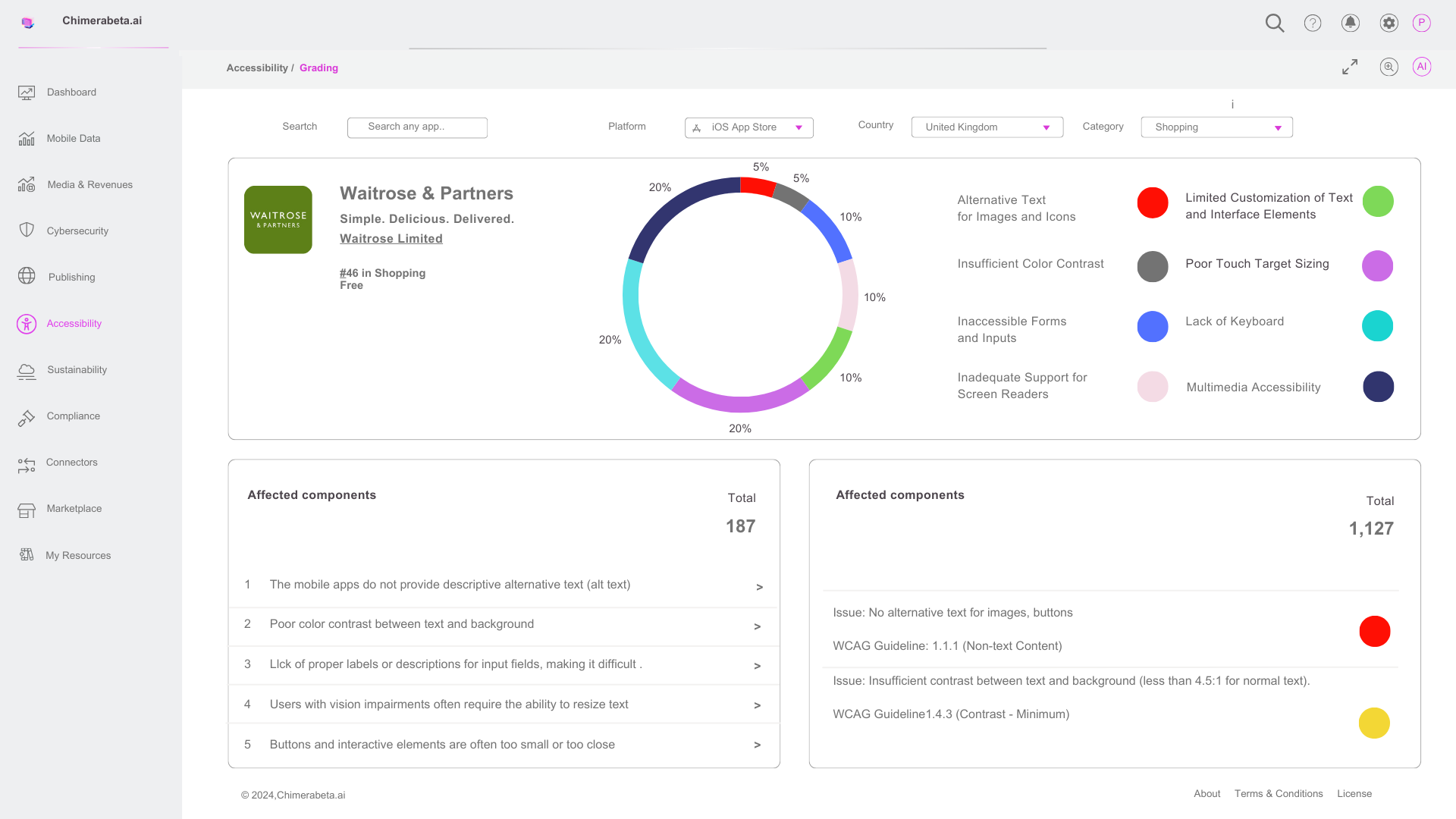The height and width of the screenshot is (819, 1456).
Task: Open Sustainability section
Action: (77, 370)
